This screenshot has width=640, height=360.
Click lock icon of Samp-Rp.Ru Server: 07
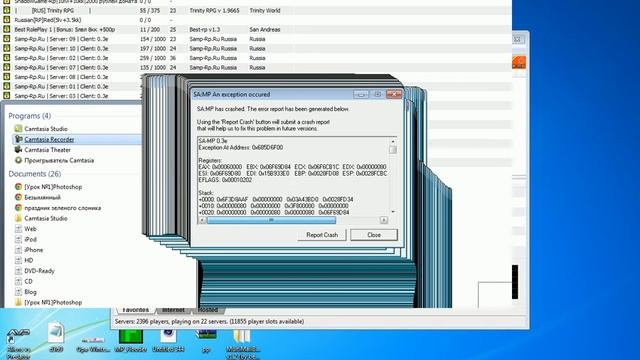coord(7,67)
